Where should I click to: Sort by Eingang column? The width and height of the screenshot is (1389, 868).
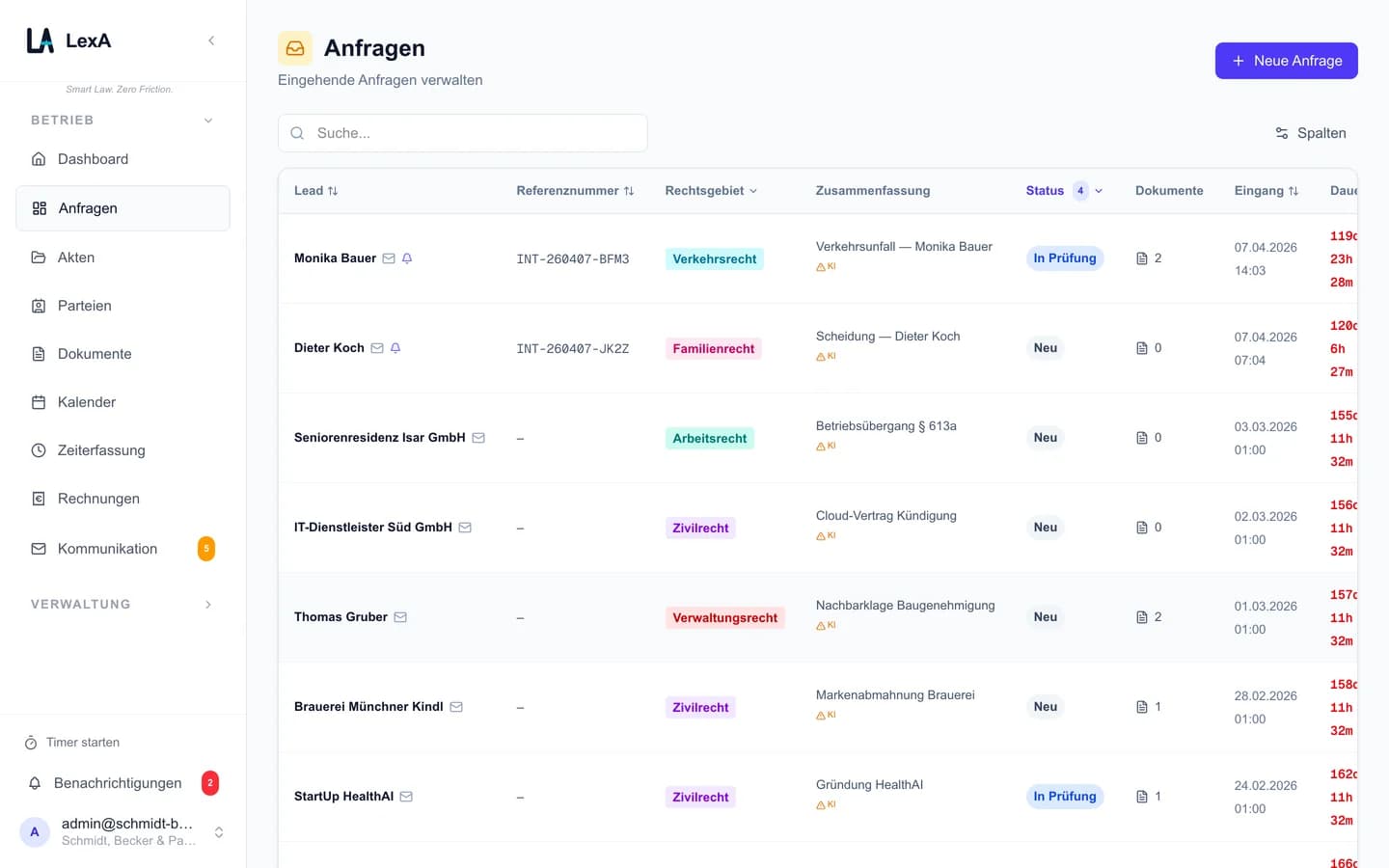[x=1266, y=191]
